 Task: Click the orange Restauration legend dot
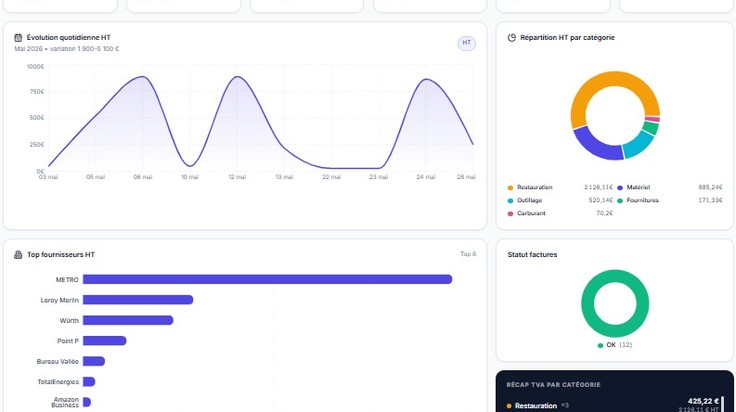point(510,188)
